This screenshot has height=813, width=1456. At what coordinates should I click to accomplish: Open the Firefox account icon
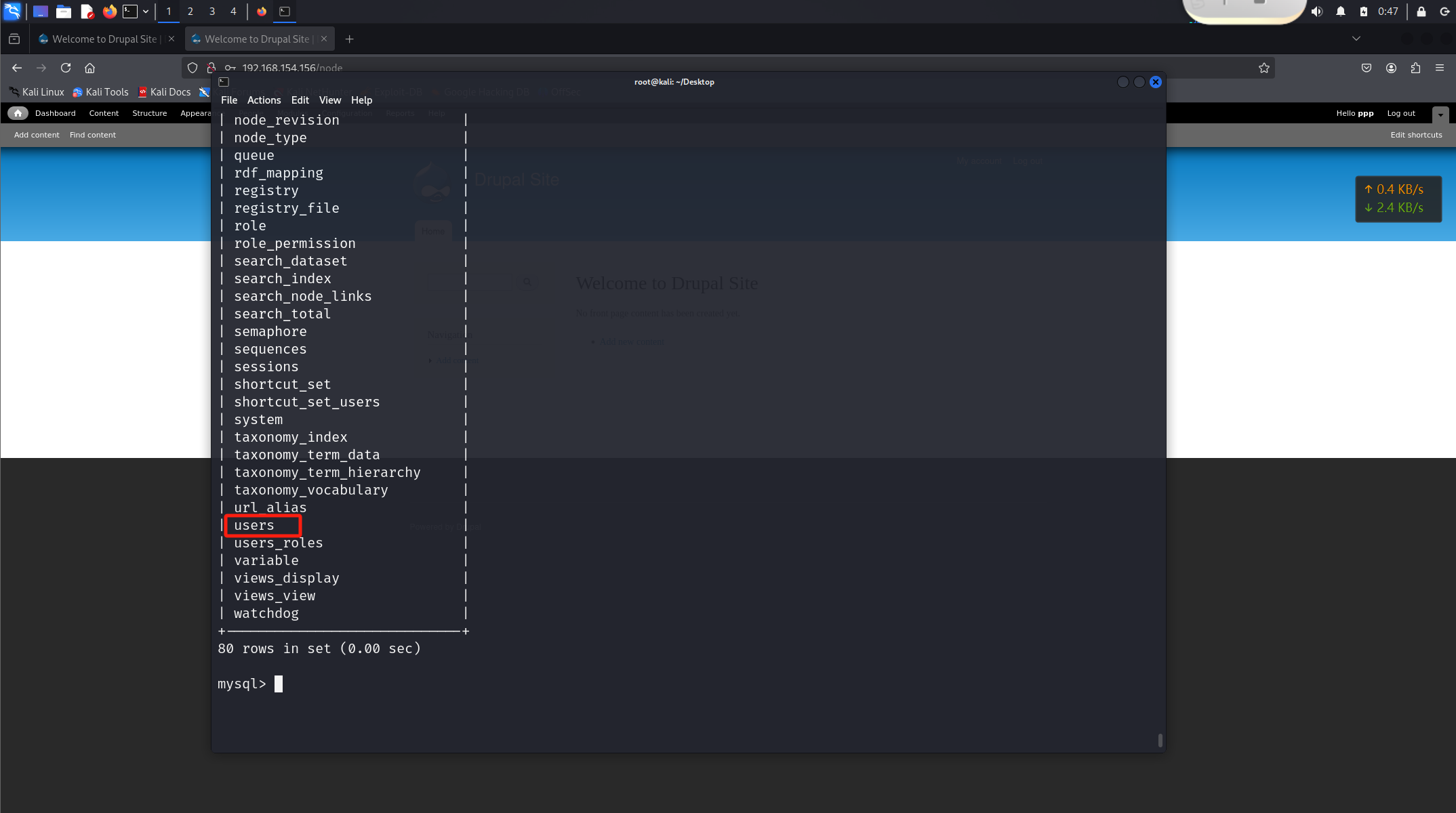[x=1391, y=68]
